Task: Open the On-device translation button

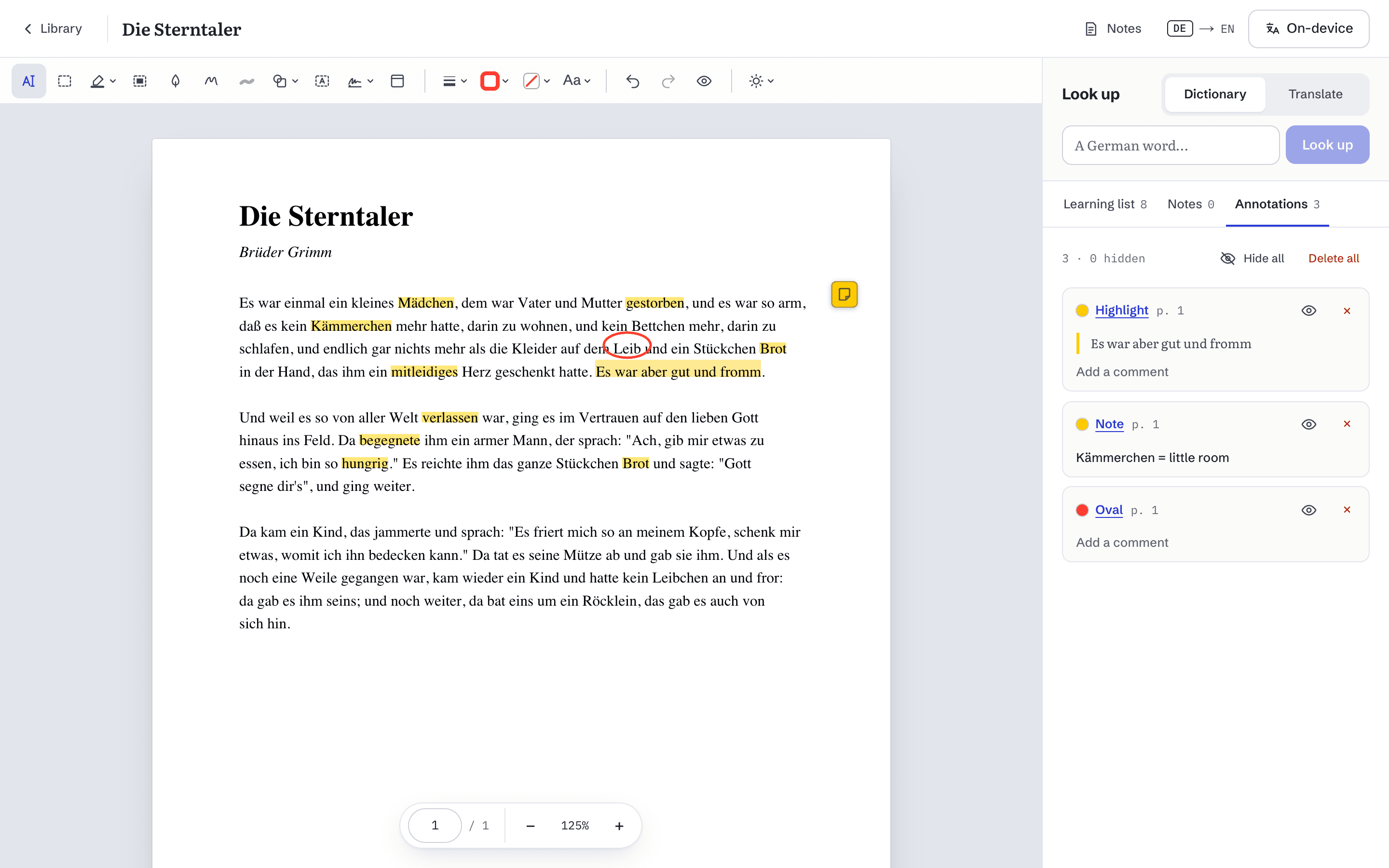Action: pyautogui.click(x=1308, y=29)
